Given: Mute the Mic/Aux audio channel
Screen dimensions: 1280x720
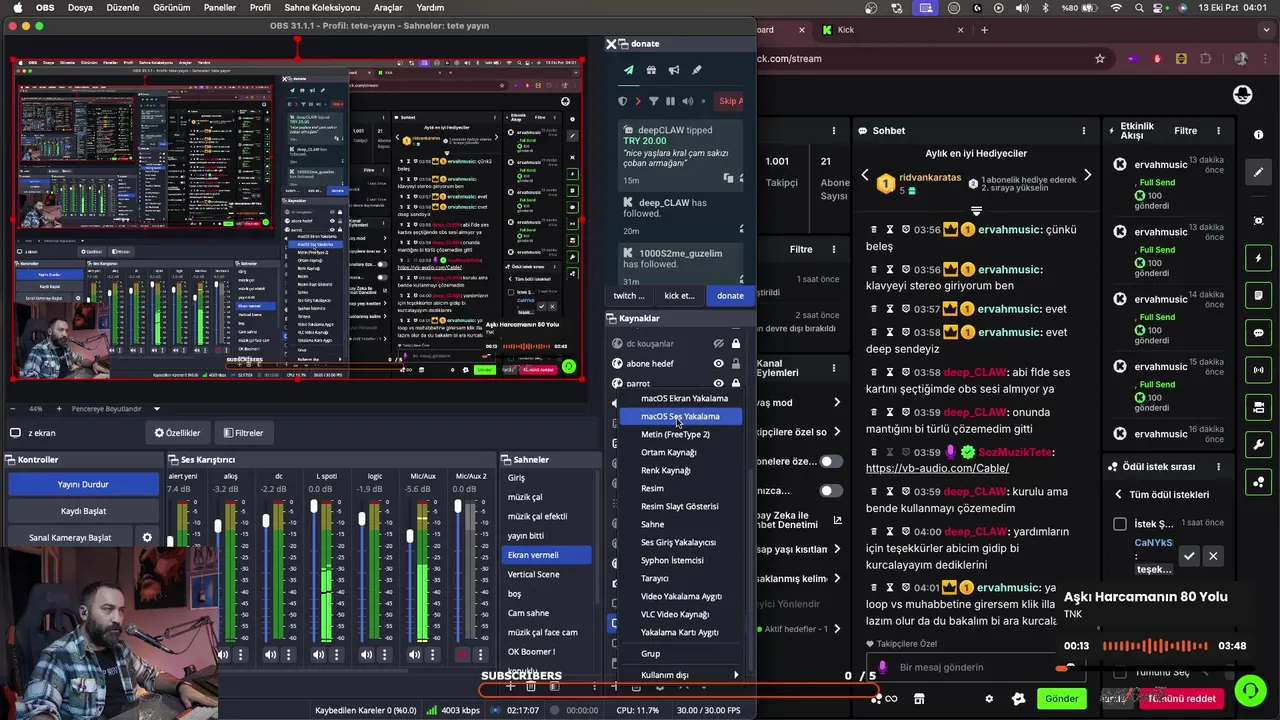Looking at the screenshot, I should [414, 655].
